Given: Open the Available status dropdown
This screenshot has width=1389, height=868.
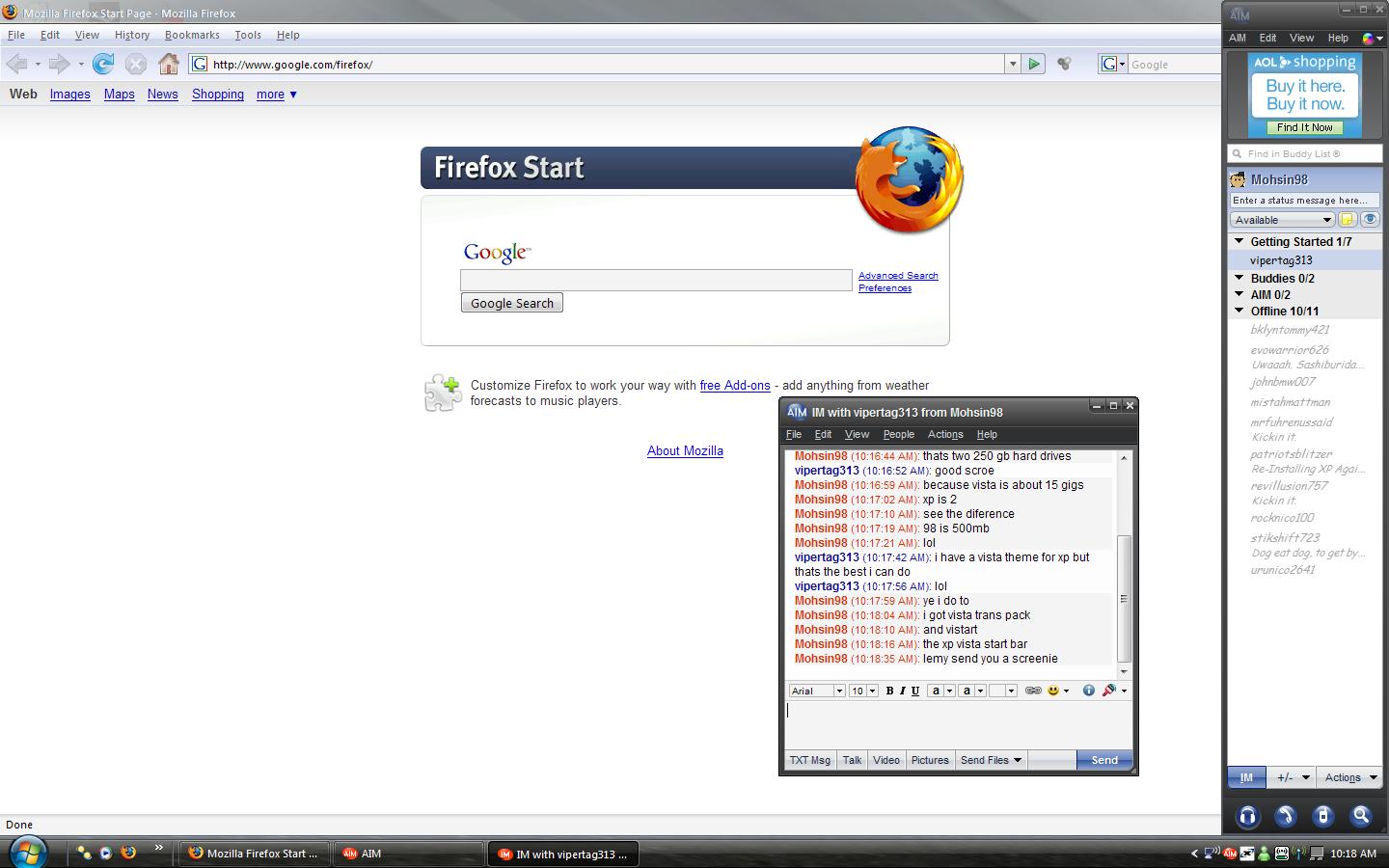Looking at the screenshot, I should pyautogui.click(x=1282, y=220).
